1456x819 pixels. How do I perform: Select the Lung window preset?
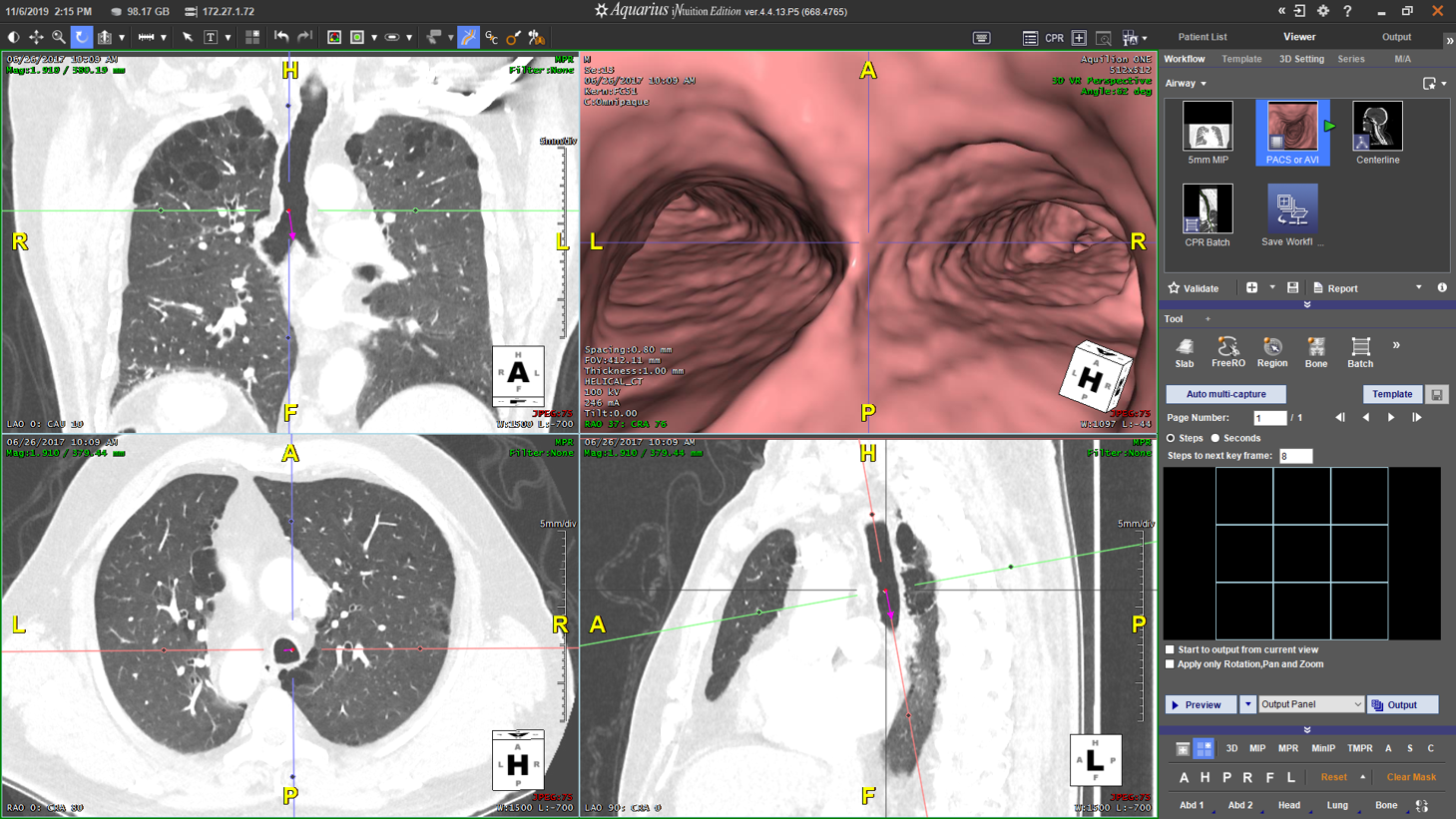[1337, 805]
